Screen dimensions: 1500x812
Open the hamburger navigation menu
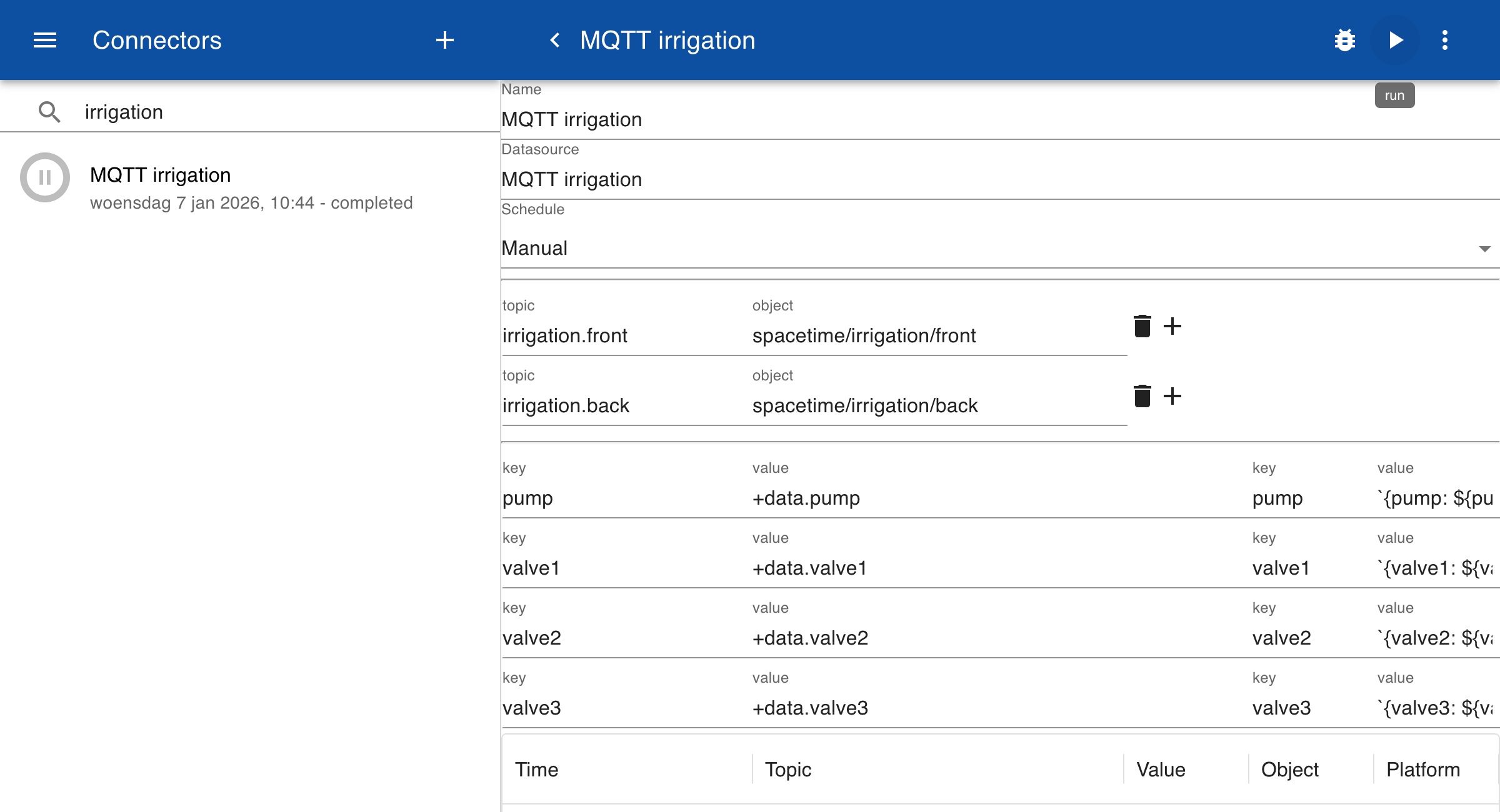pos(45,41)
